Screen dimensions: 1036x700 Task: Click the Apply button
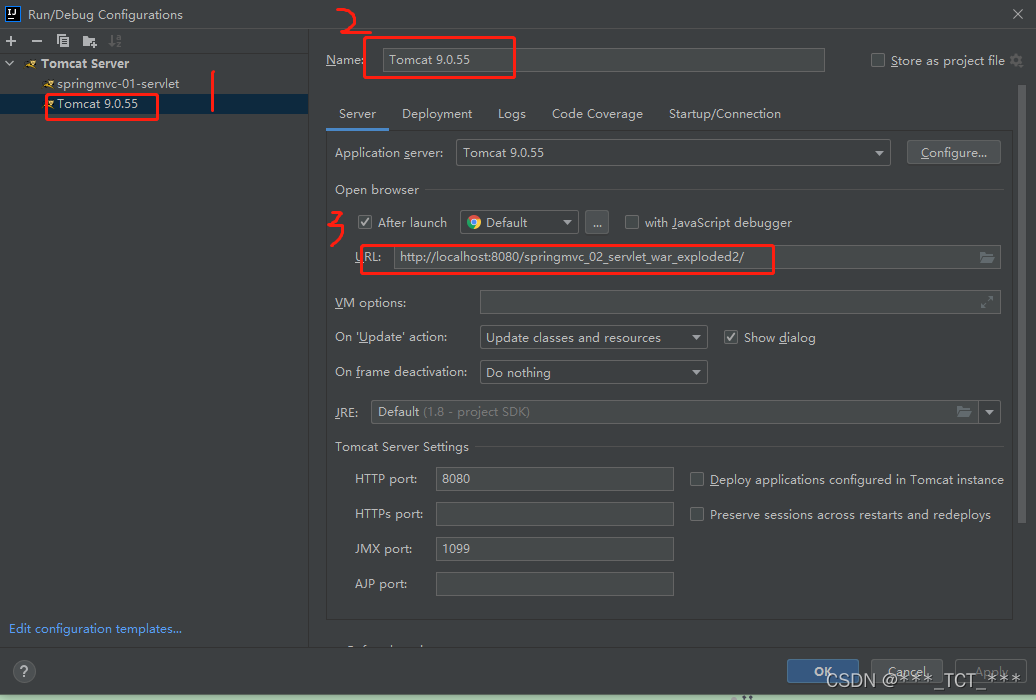(991, 671)
